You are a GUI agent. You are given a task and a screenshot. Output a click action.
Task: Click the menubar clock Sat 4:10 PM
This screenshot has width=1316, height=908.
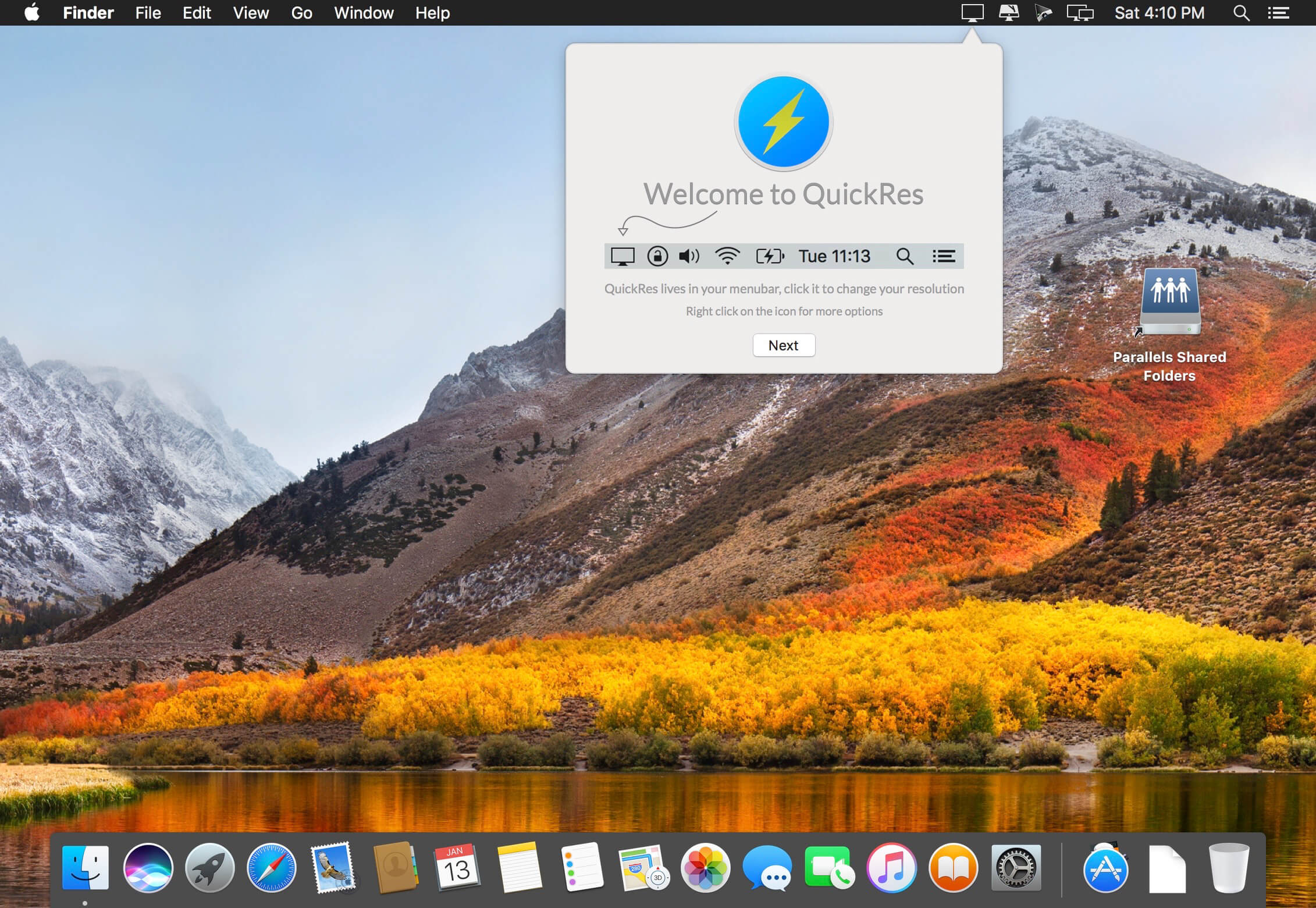[x=1159, y=13]
